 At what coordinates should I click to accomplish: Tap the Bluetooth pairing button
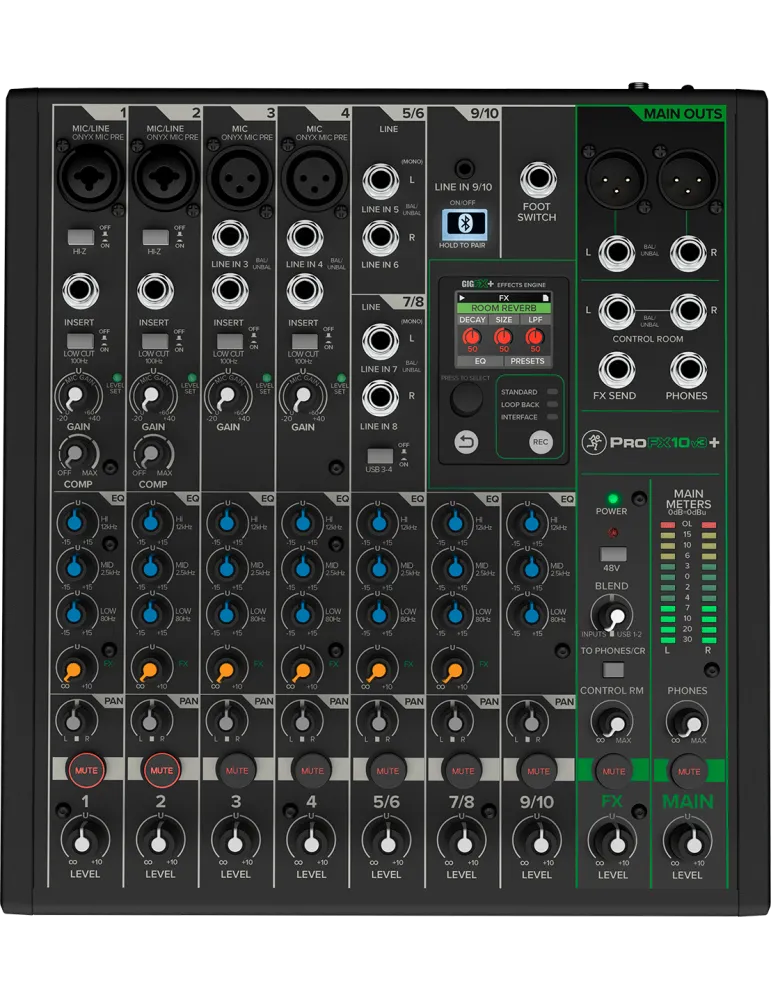465,224
